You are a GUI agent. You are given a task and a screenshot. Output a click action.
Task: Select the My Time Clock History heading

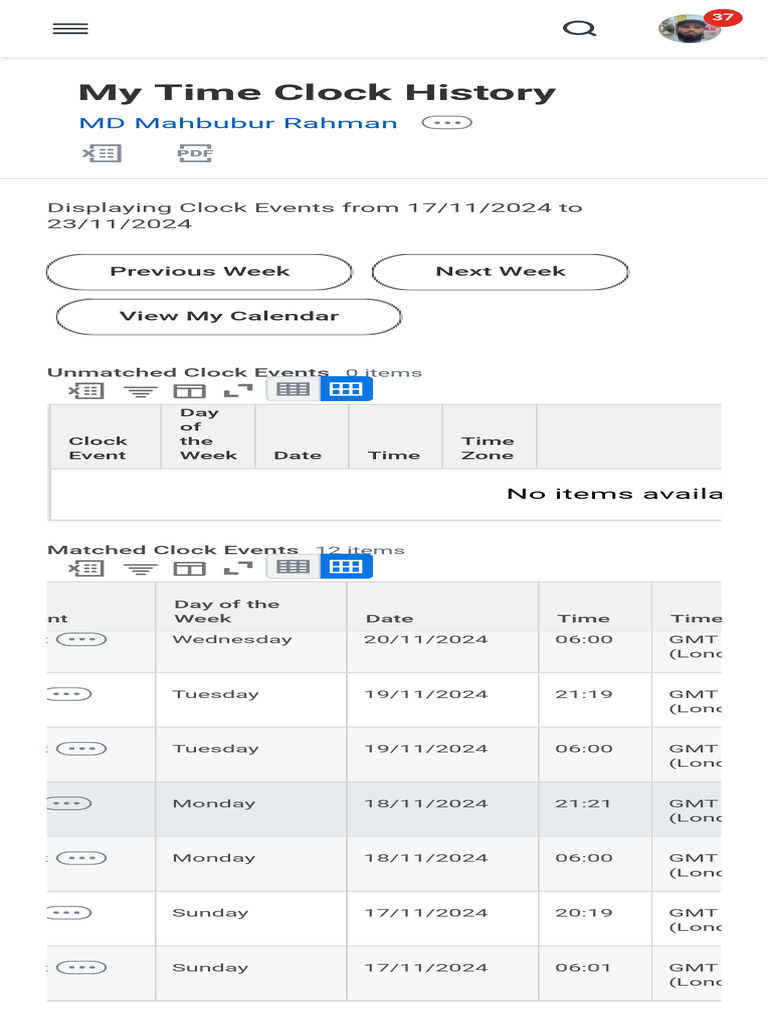[x=317, y=92]
